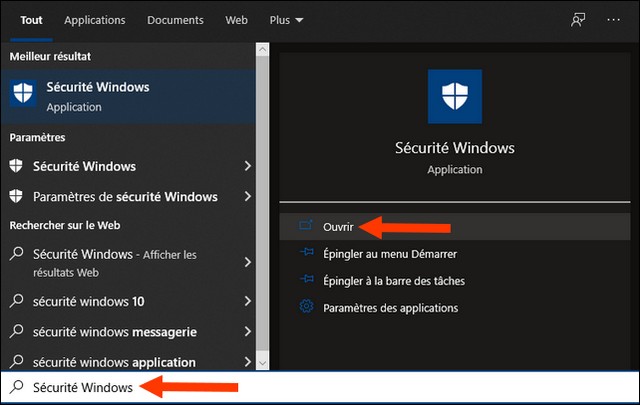Expand the Paramètres de sécurité Windows chevron
Screen dimensions: 640x405
[x=247, y=196]
